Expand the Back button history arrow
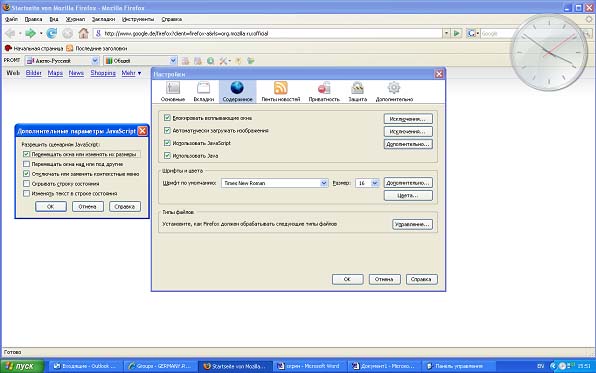596x373 pixels. coord(20,33)
